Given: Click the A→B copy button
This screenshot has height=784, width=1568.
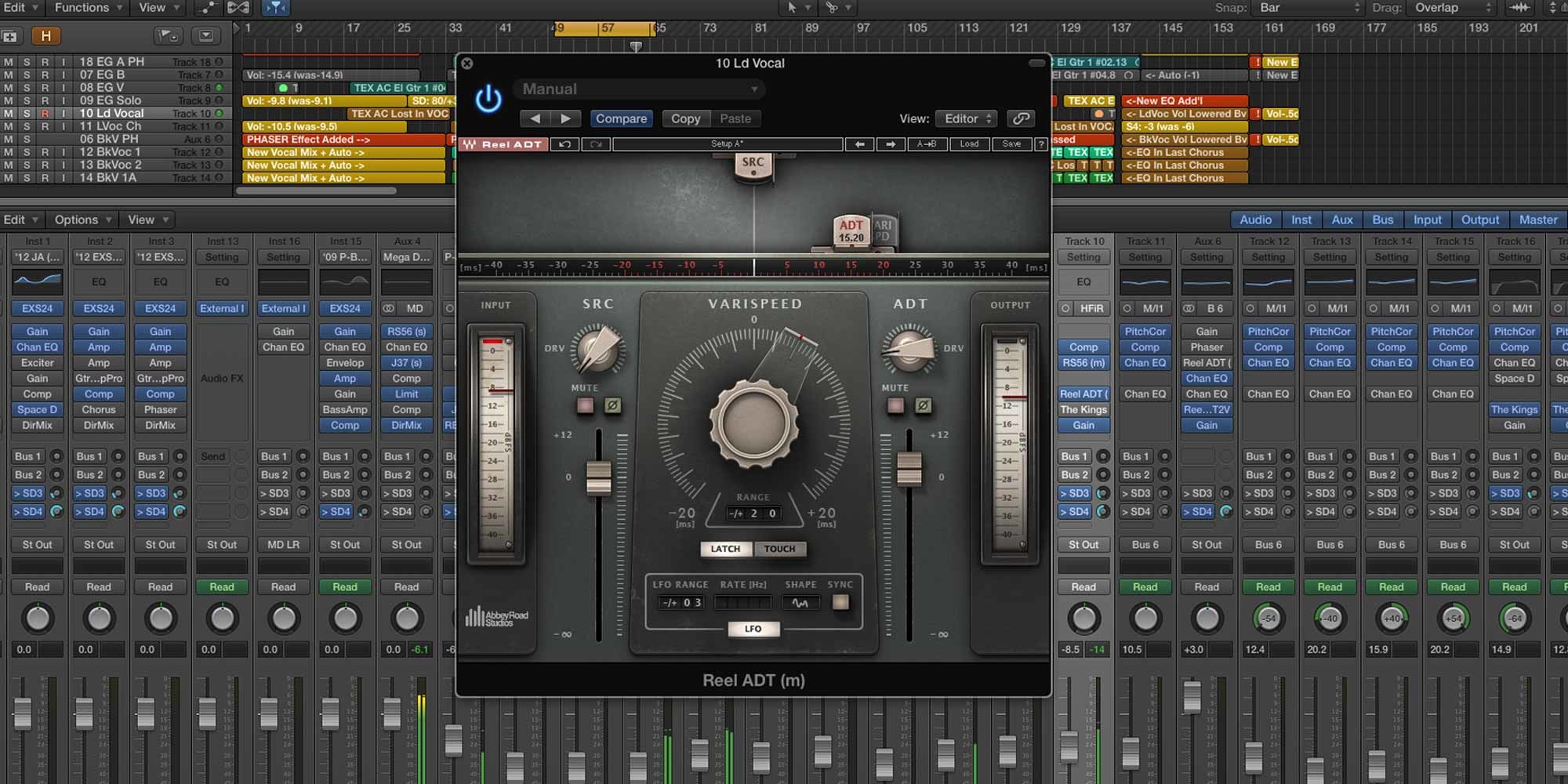Looking at the screenshot, I should click(927, 144).
